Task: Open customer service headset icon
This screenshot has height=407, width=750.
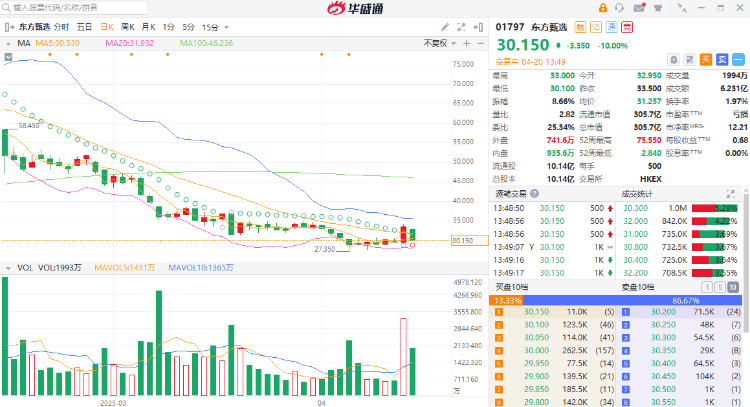Action: [x=619, y=8]
